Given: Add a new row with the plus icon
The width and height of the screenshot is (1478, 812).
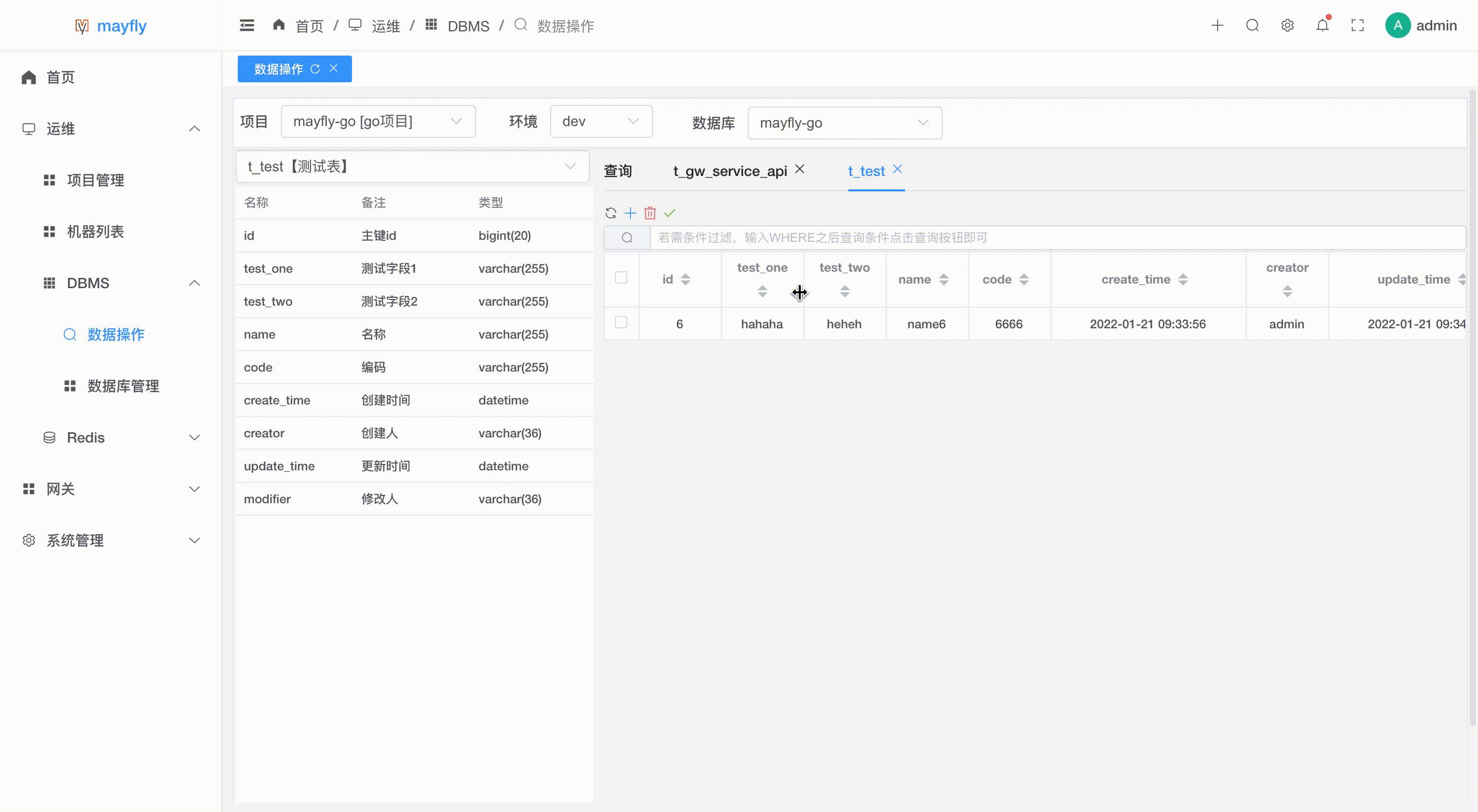Looking at the screenshot, I should click(x=630, y=213).
